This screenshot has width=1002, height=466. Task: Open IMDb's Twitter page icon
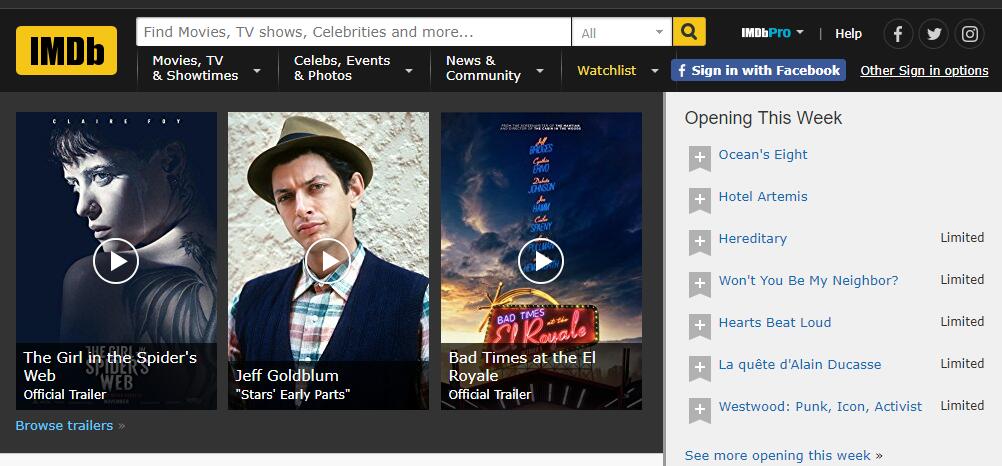point(934,34)
